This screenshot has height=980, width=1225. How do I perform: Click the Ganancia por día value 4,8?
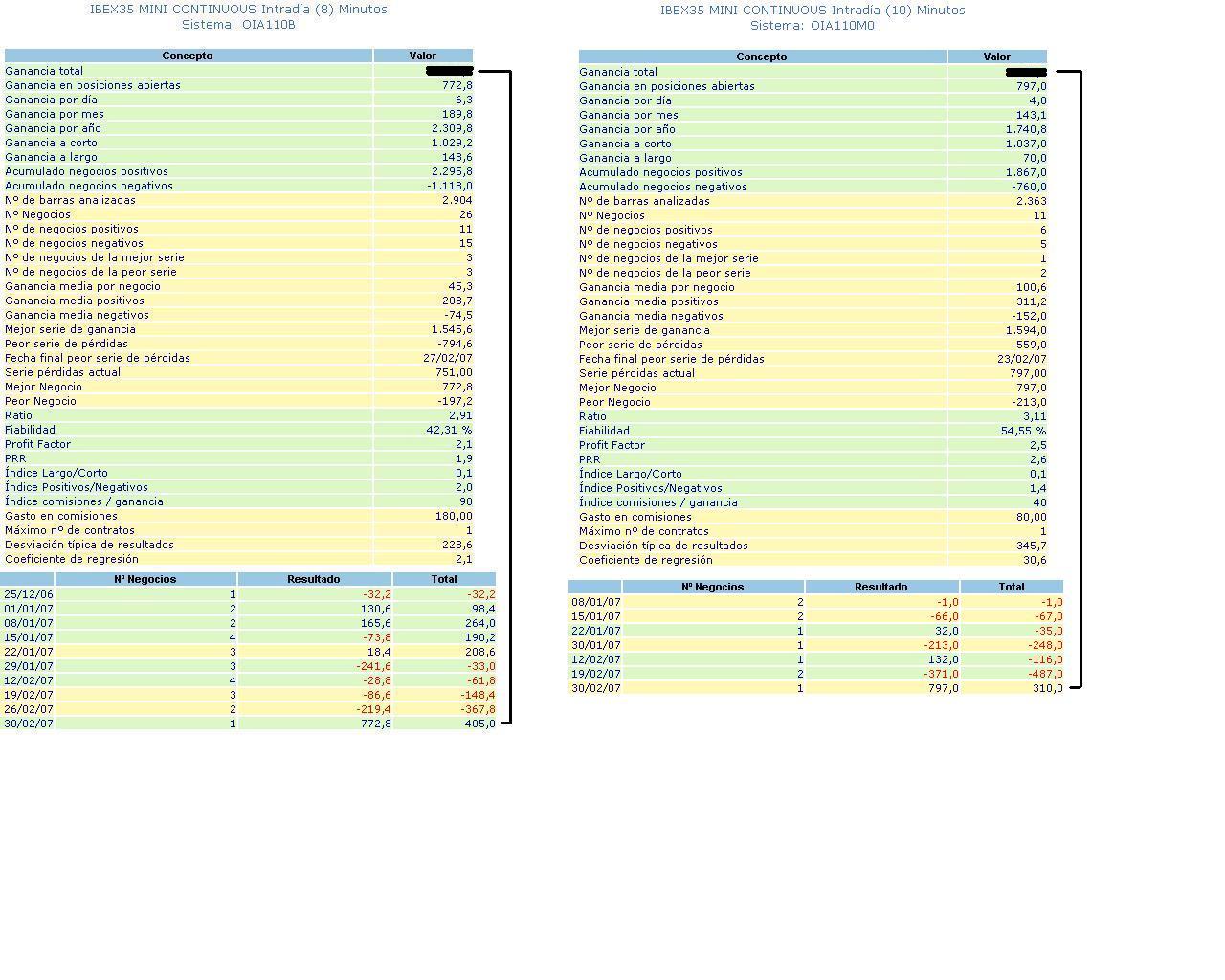(1038, 100)
